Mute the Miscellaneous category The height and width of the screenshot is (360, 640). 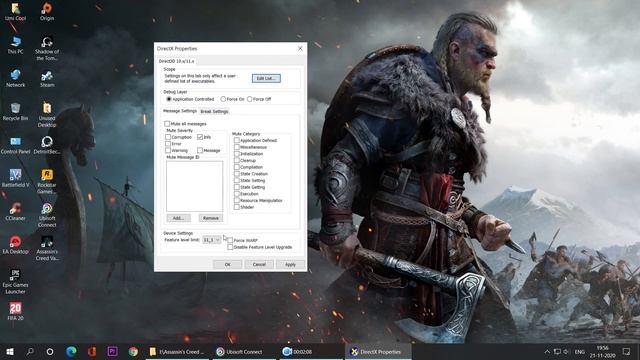pyautogui.click(x=237, y=147)
